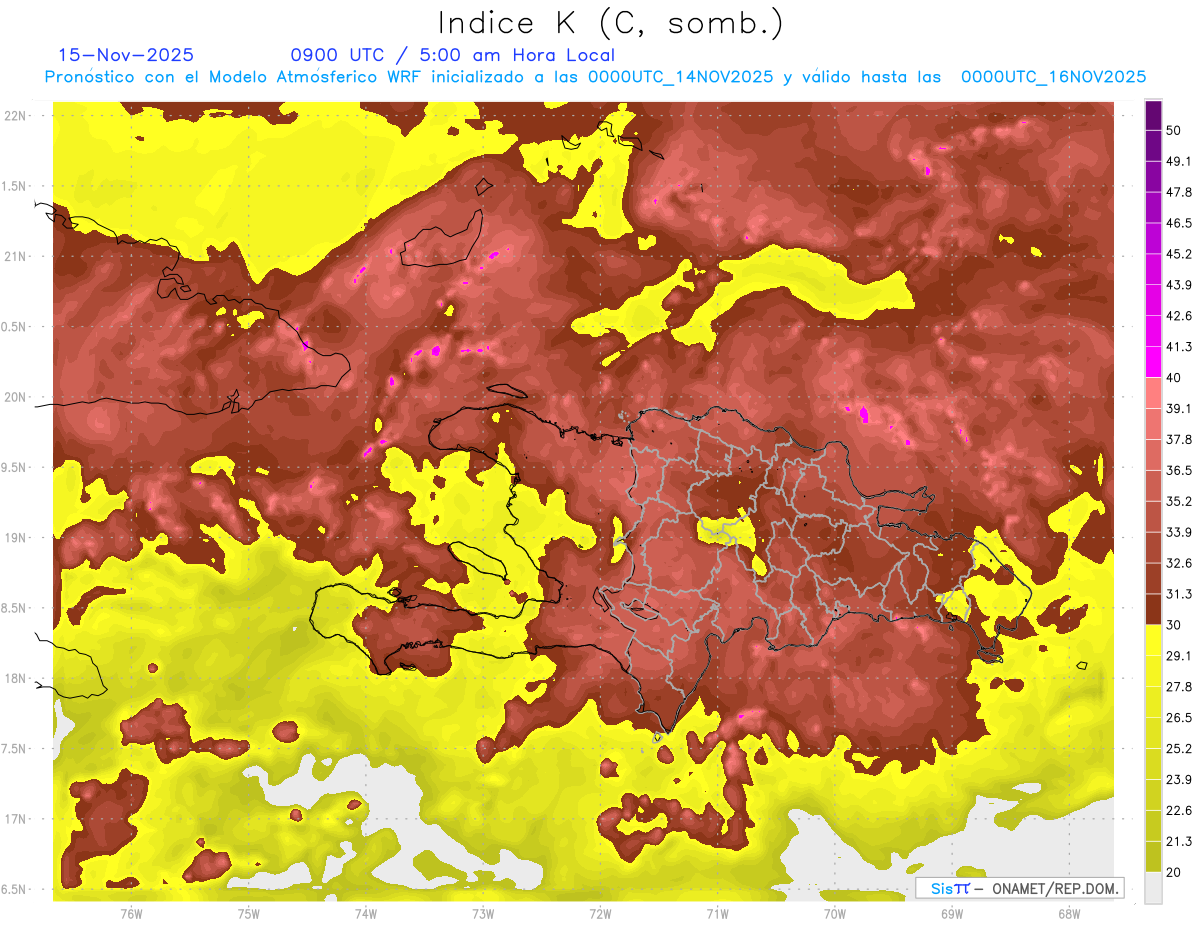Select the bottom legend value 20

(1174, 872)
